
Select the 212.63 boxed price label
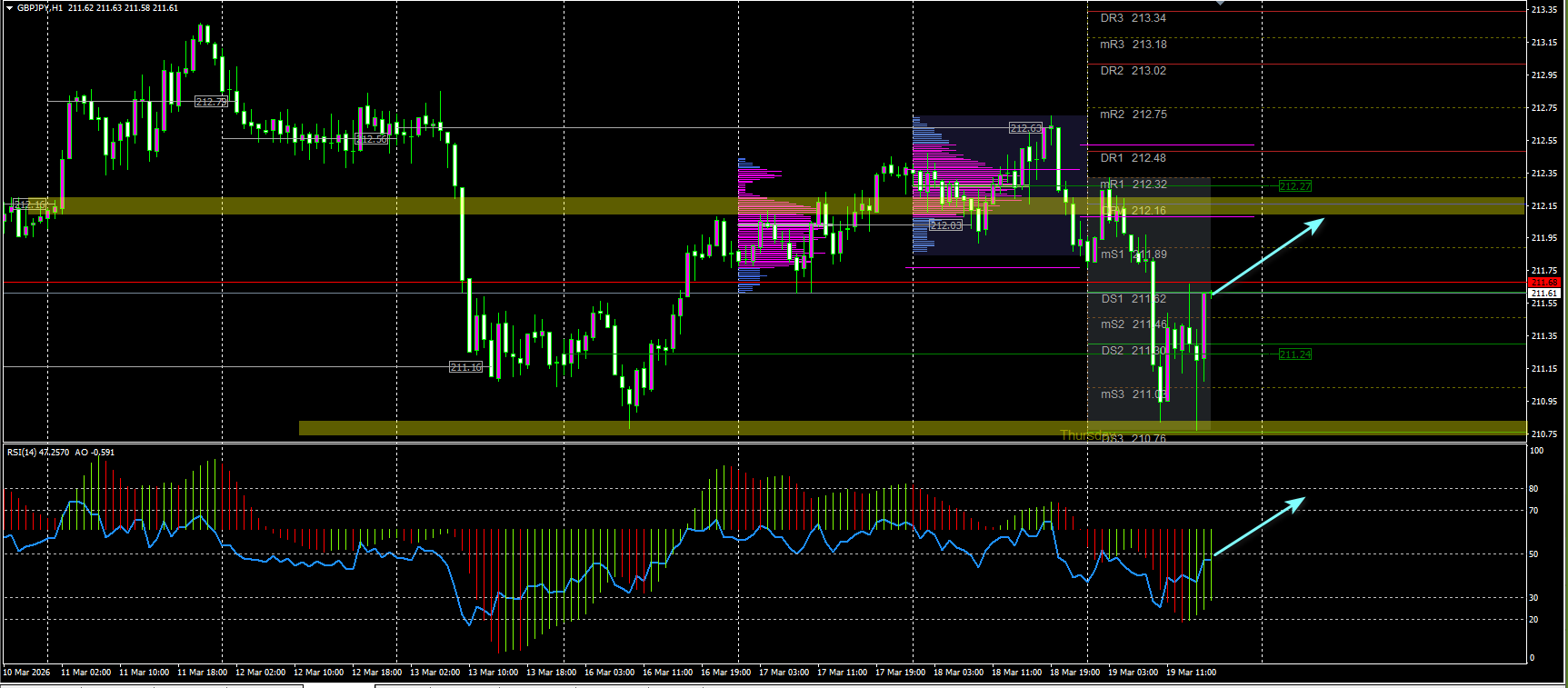[1025, 128]
